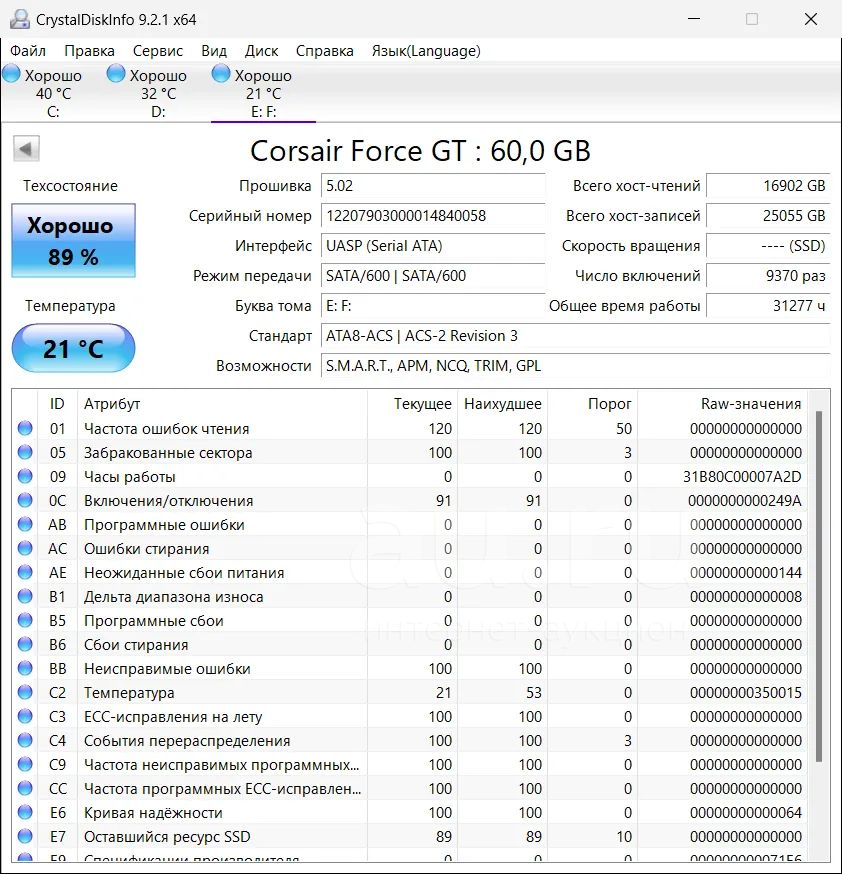
Task: Click the total work time 31277 ч
Action: click(768, 306)
